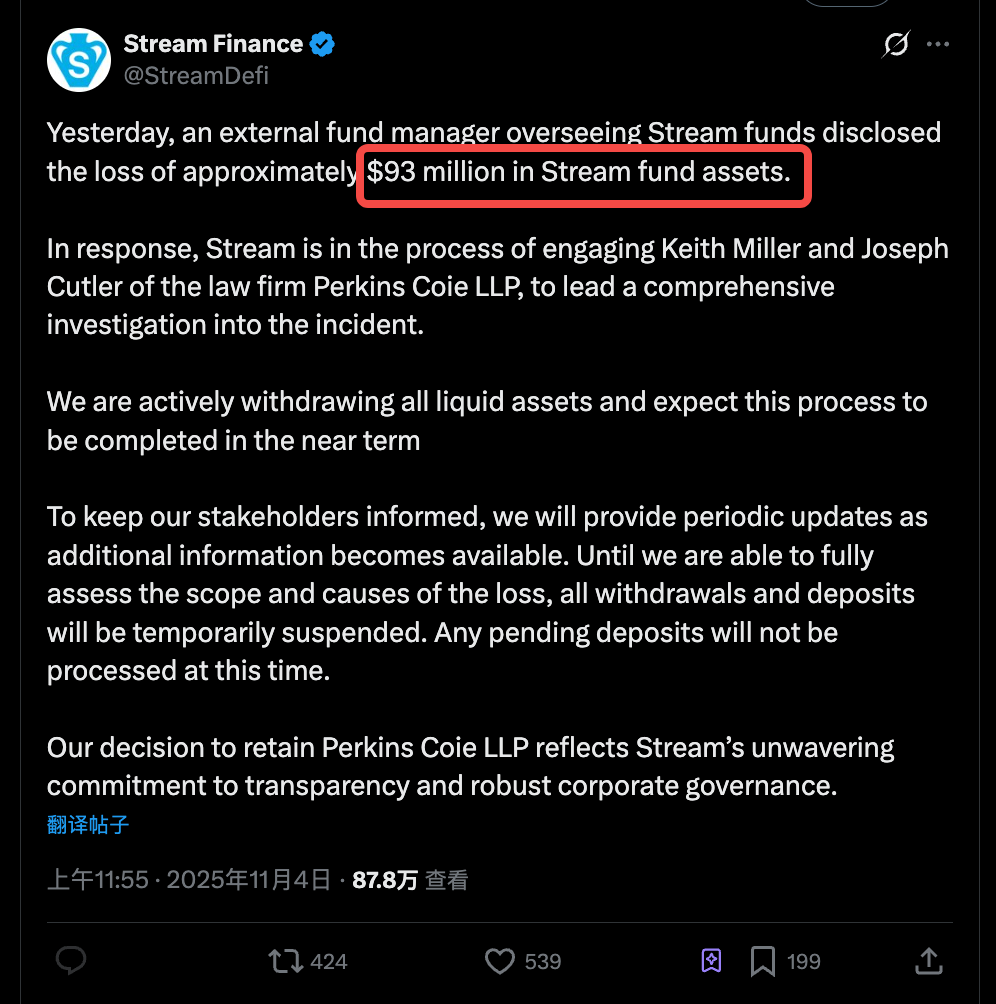This screenshot has width=996, height=1004.
Task: Translate the post using 翻译帖子
Action: (88, 824)
